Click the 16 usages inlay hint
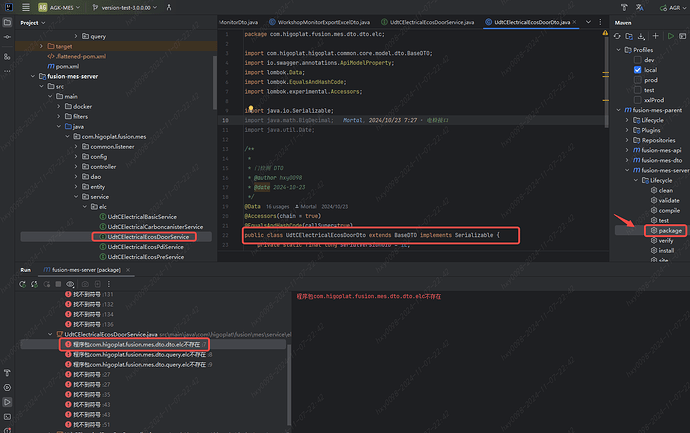 (x=277, y=206)
